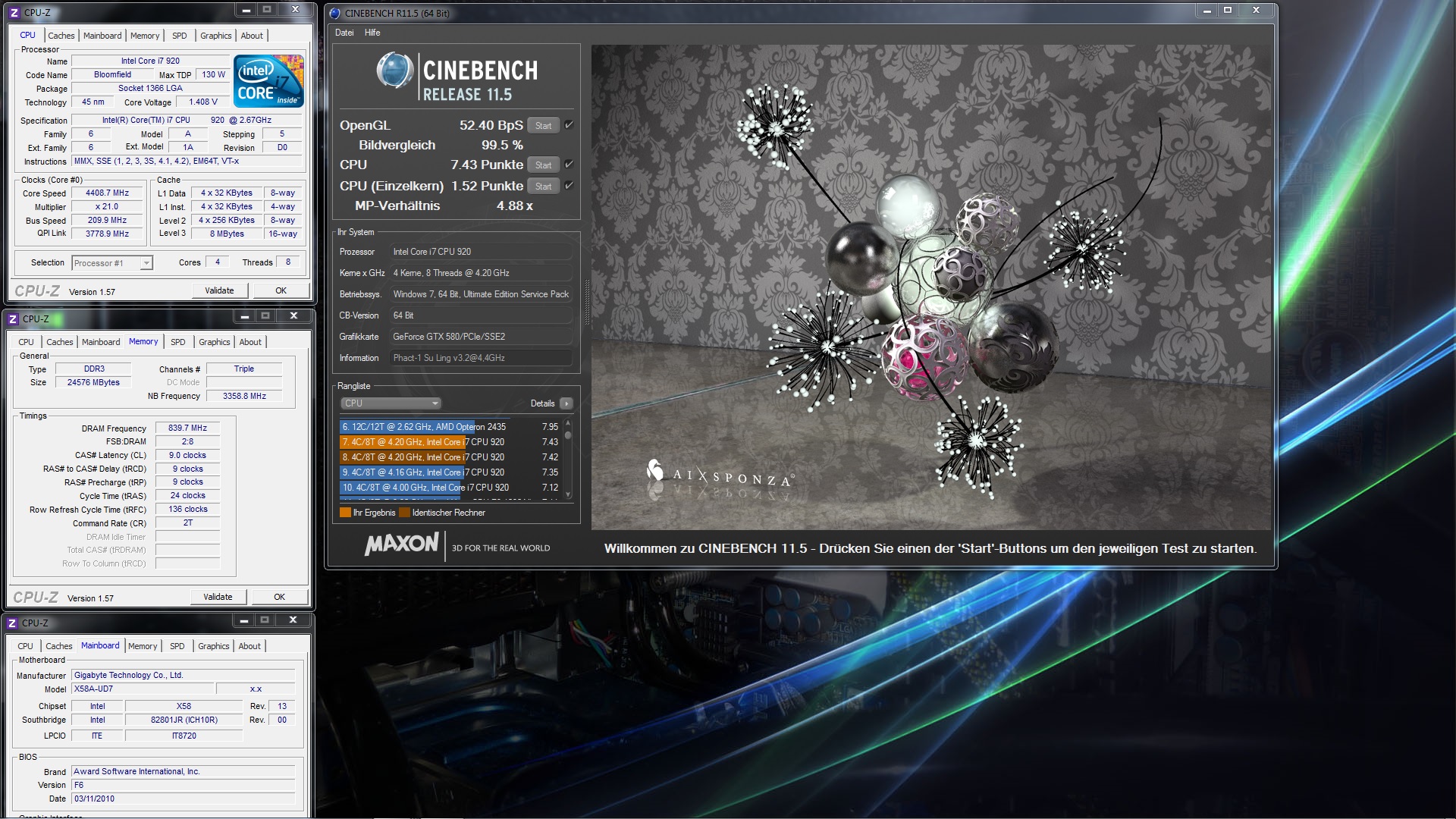Screen dimensions: 1456x819
Task: Open the Hilfe menu
Action: [372, 33]
